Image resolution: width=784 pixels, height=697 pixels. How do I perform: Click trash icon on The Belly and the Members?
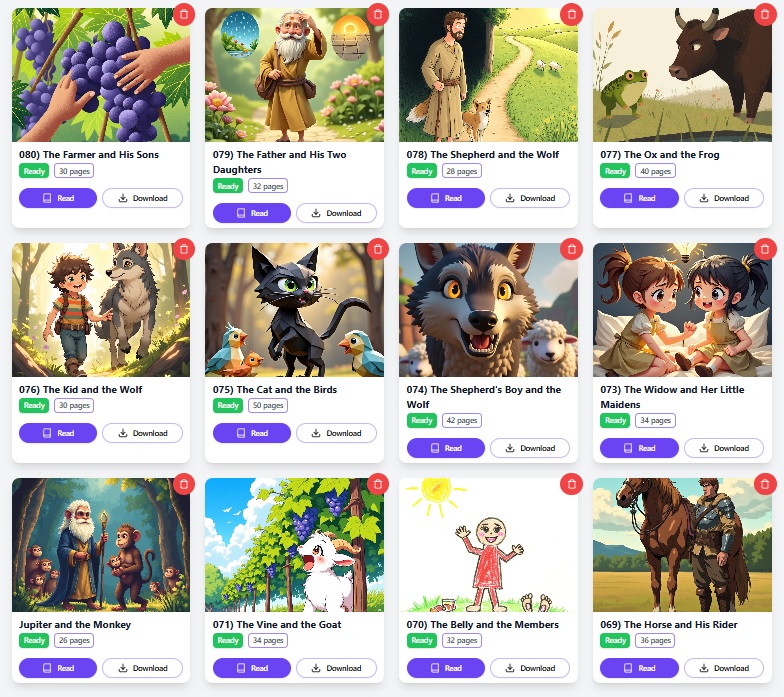(572, 484)
